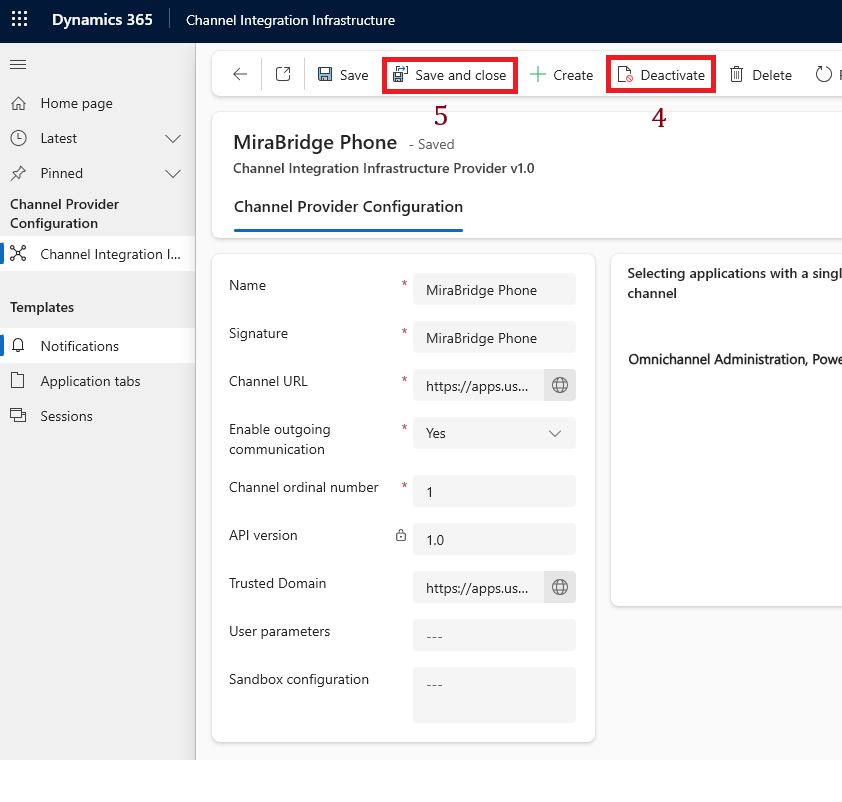Expand the Latest section chevron

(173, 138)
